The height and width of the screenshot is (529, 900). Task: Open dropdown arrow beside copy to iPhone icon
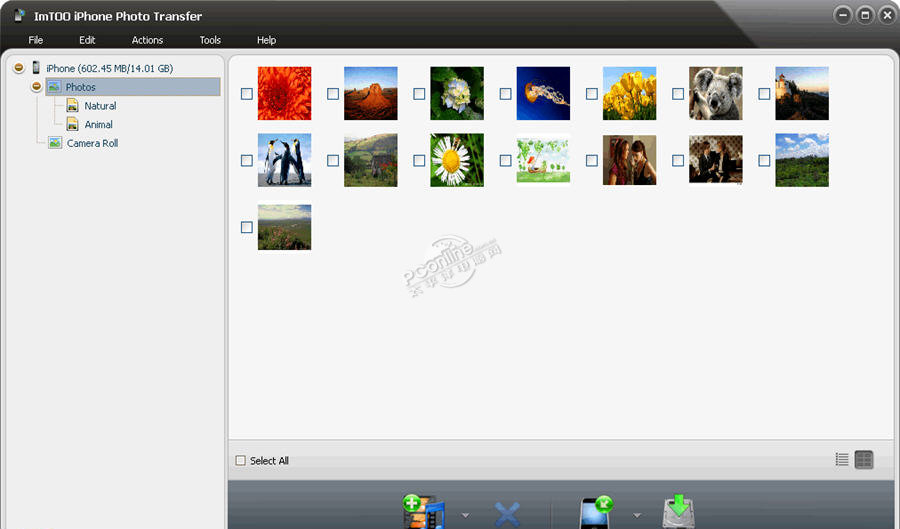tap(637, 515)
